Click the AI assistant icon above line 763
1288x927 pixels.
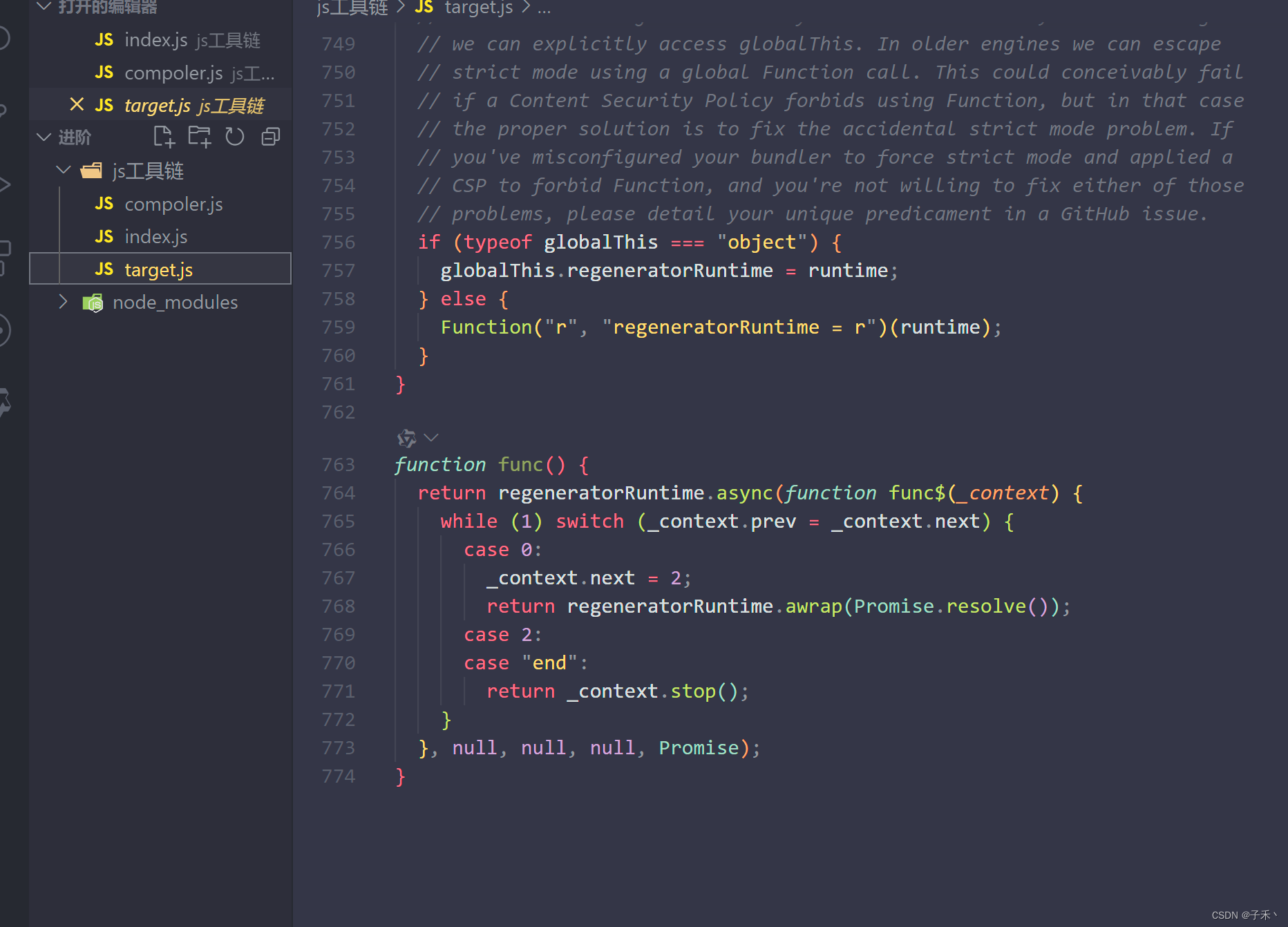pos(406,438)
